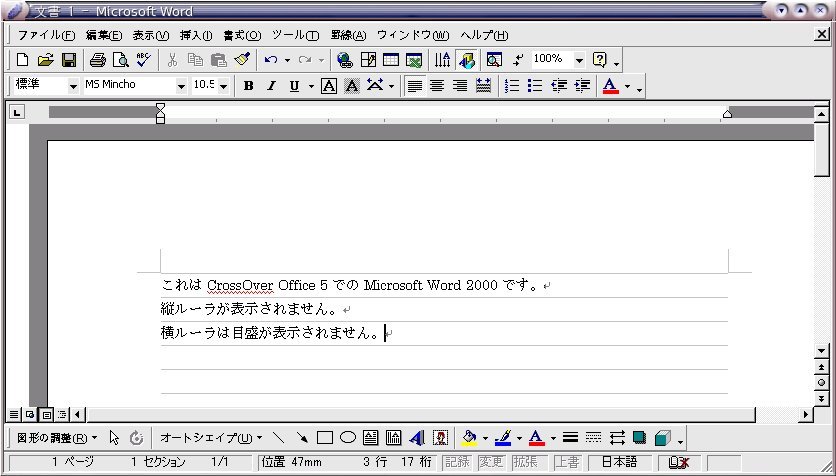Open the font size 10.5 dropdown
The height and width of the screenshot is (476, 836).
click(x=223, y=86)
